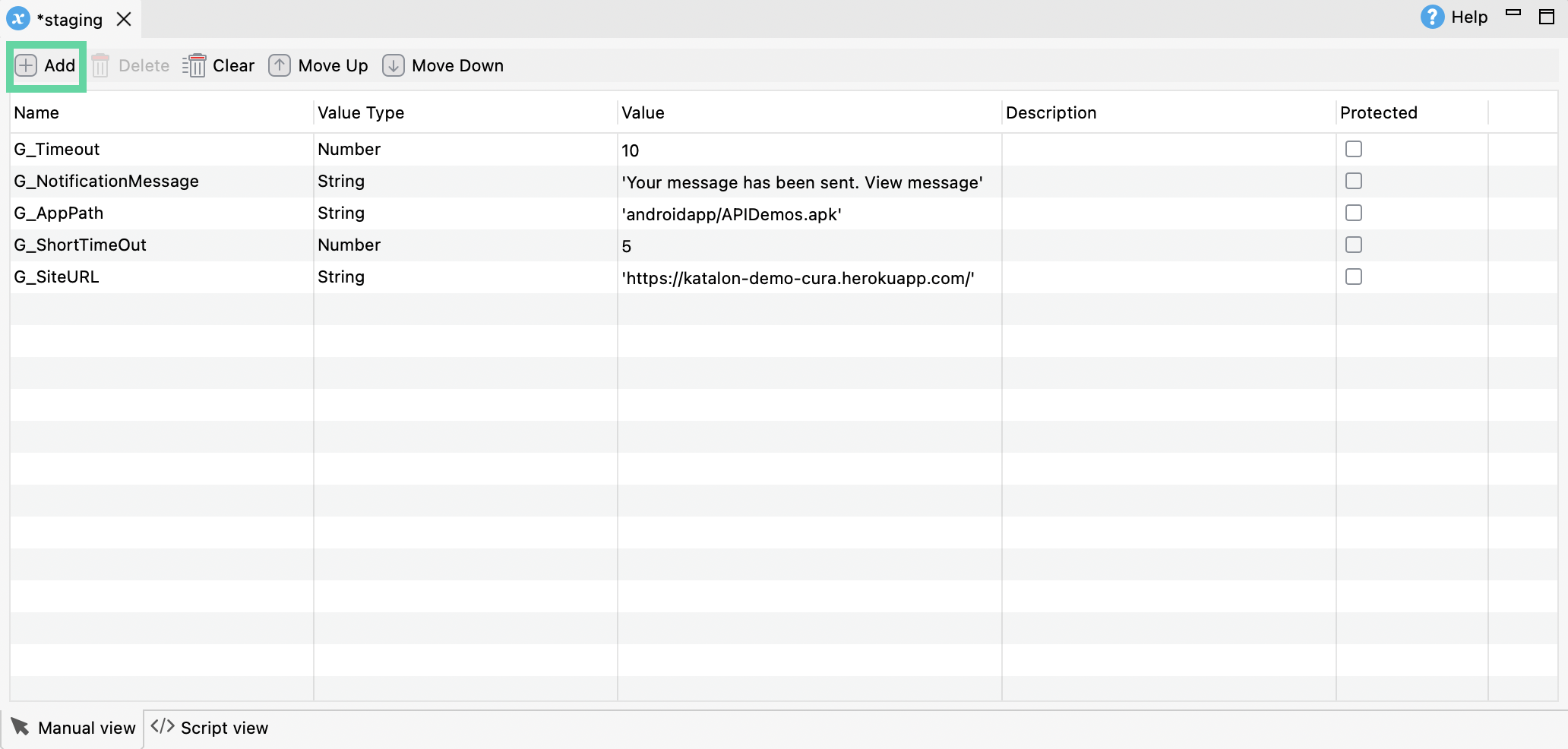Select the G_AppPath name cell
The height and width of the screenshot is (749, 1568).
(x=162, y=213)
